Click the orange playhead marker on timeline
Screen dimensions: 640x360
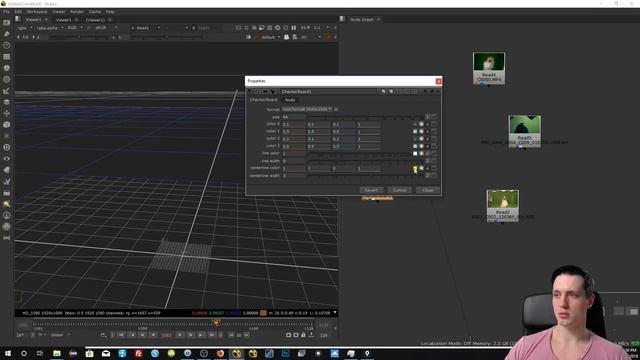pyautogui.click(x=216, y=323)
